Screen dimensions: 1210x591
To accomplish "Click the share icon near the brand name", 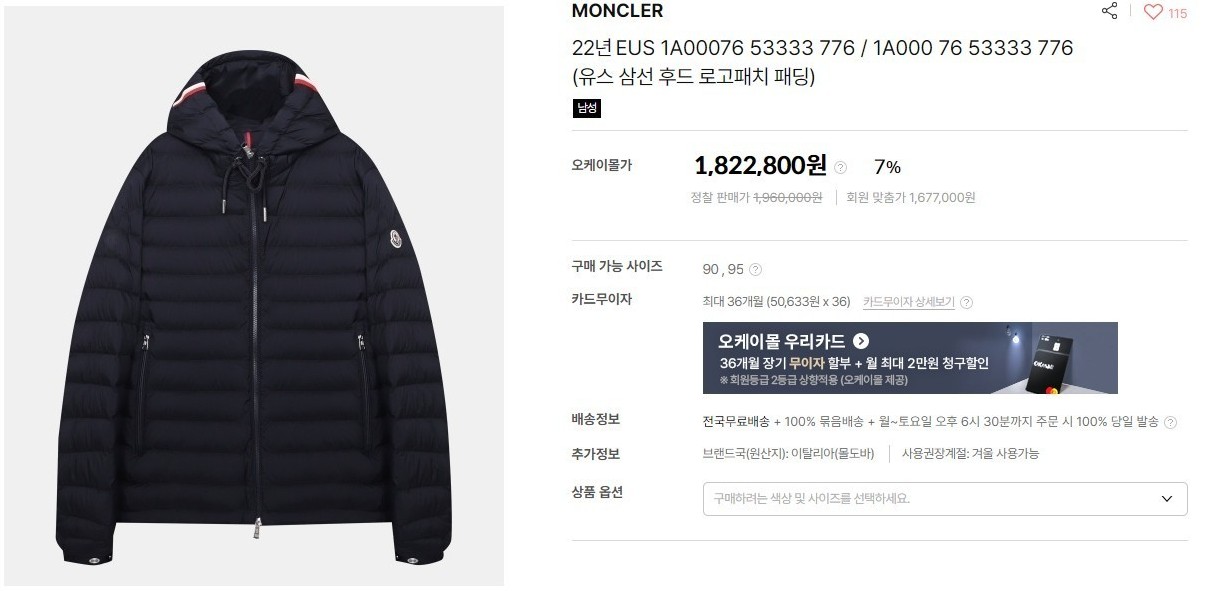I will tap(1109, 12).
